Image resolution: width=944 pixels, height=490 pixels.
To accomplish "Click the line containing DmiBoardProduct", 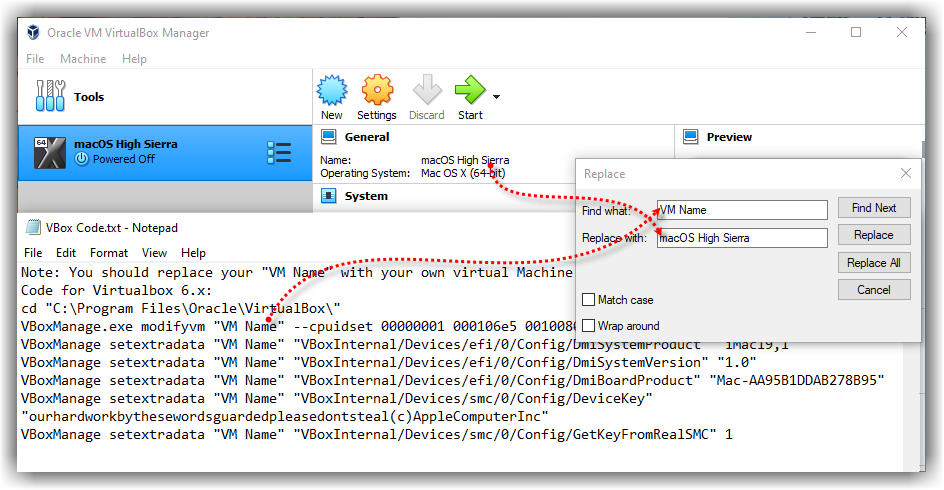I will coord(453,380).
